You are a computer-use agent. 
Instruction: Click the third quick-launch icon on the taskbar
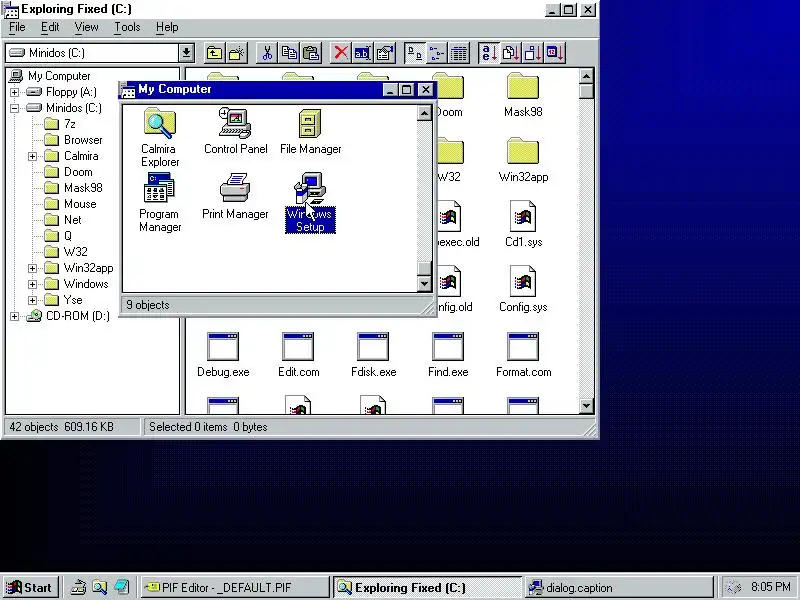(121, 588)
